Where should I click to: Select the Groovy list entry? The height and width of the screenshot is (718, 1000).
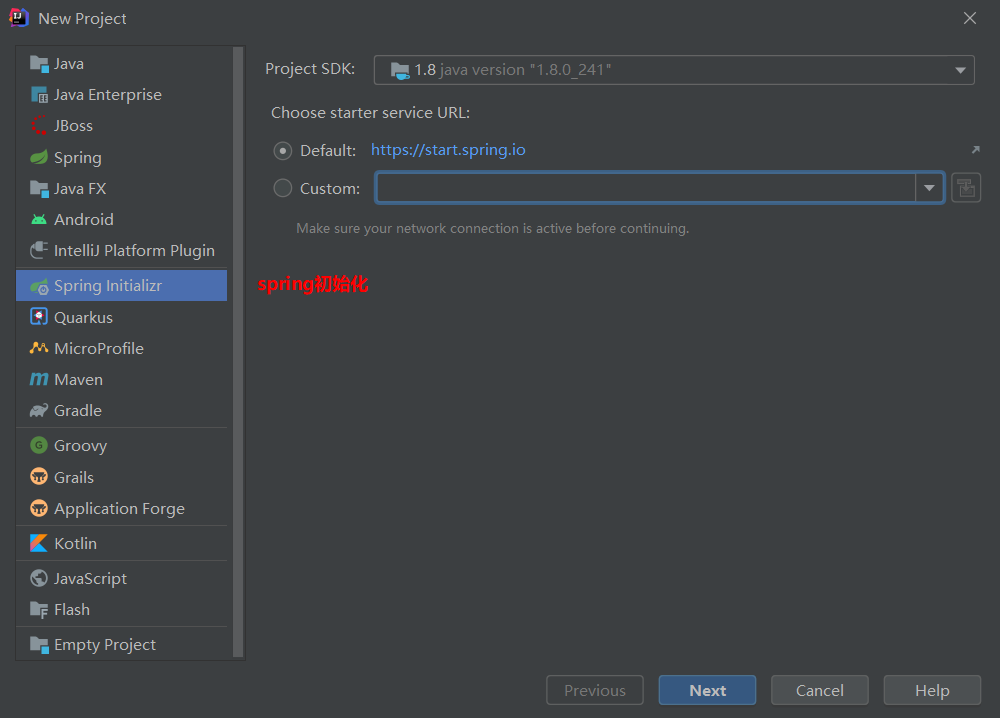(x=121, y=445)
